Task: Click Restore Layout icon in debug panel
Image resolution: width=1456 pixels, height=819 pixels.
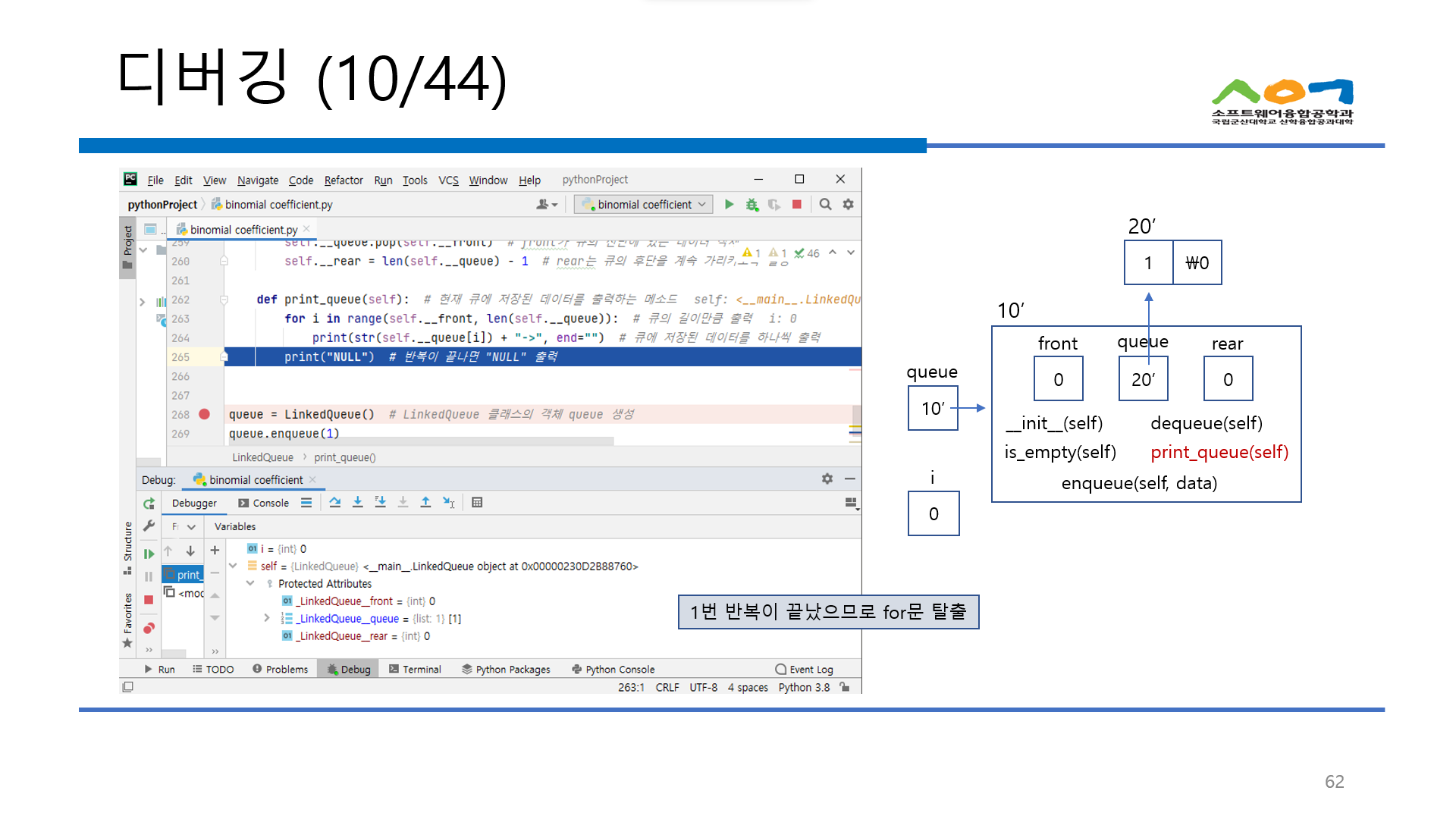Action: click(x=851, y=504)
